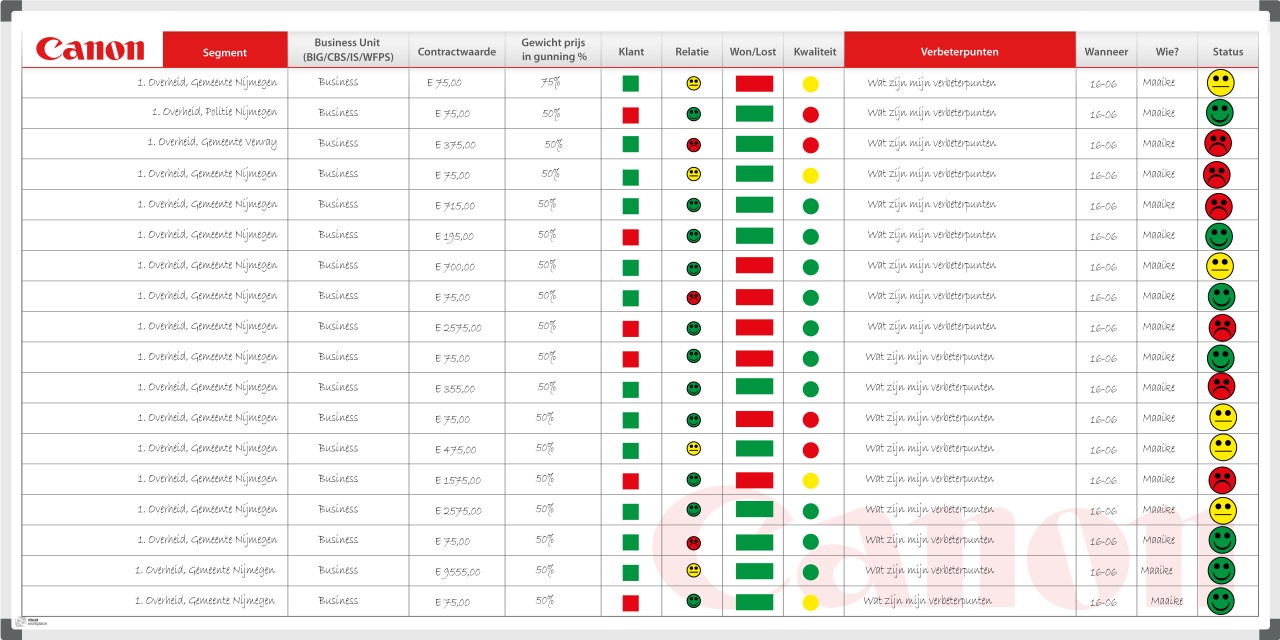
Task: Click the Kwaliteit column header
Action: click(815, 52)
